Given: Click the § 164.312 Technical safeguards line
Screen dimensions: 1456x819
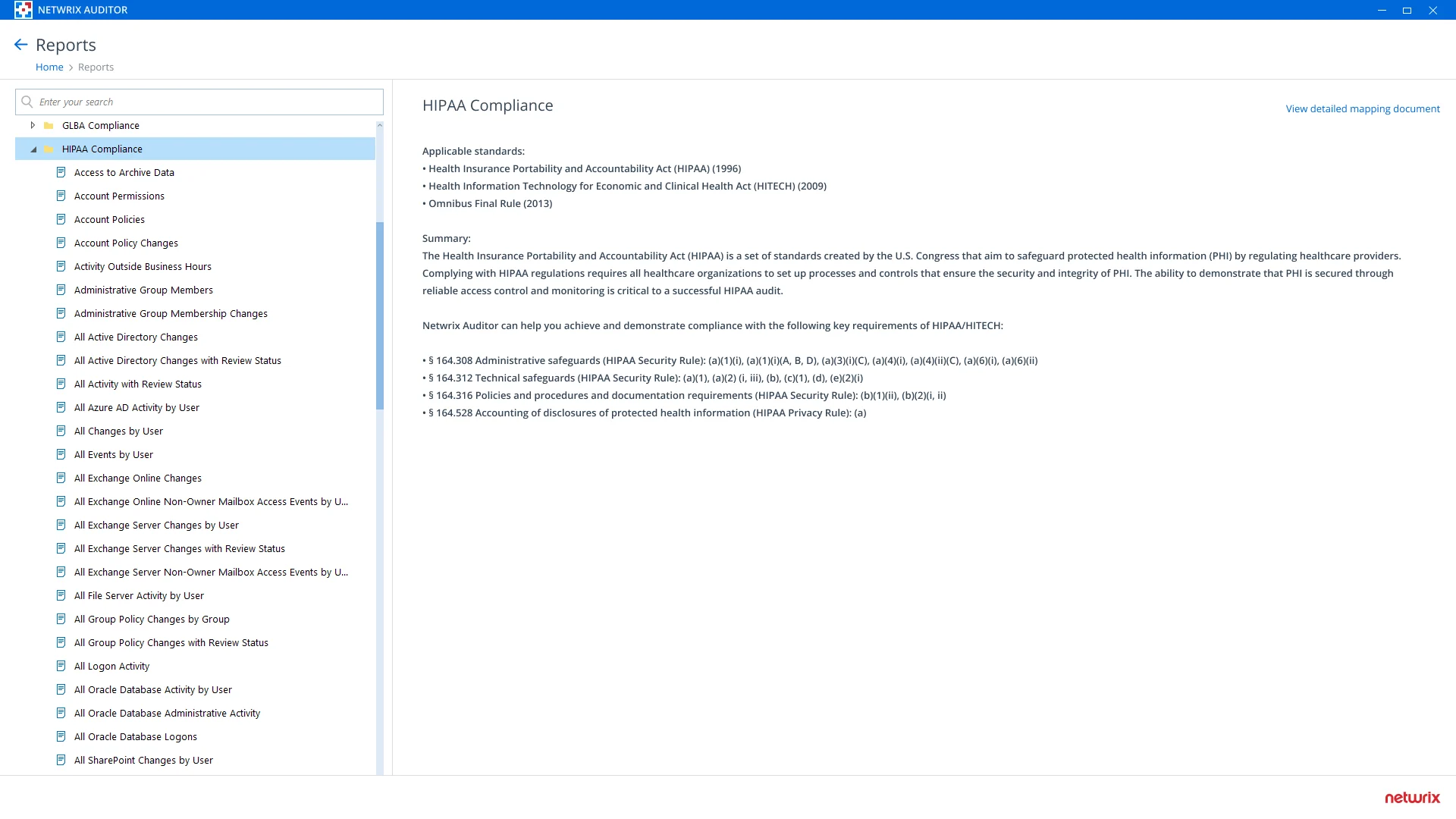Looking at the screenshot, I should point(642,378).
